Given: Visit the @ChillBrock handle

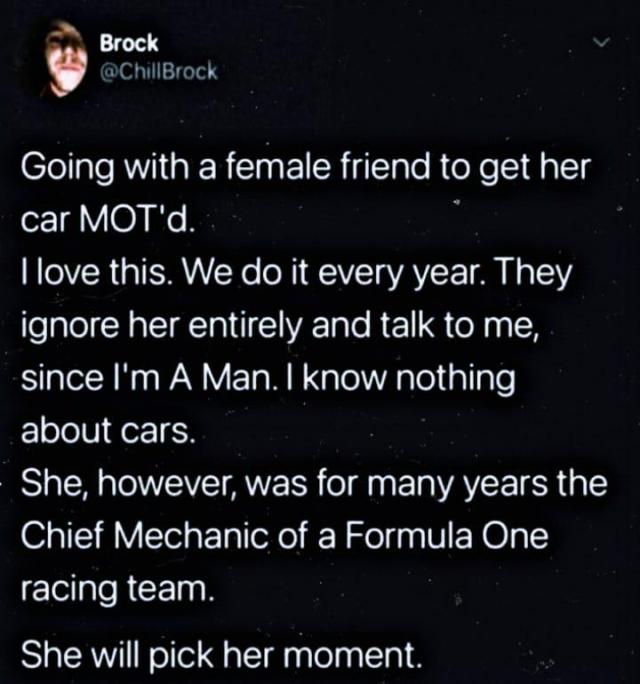Looking at the screenshot, I should (x=158, y=71).
